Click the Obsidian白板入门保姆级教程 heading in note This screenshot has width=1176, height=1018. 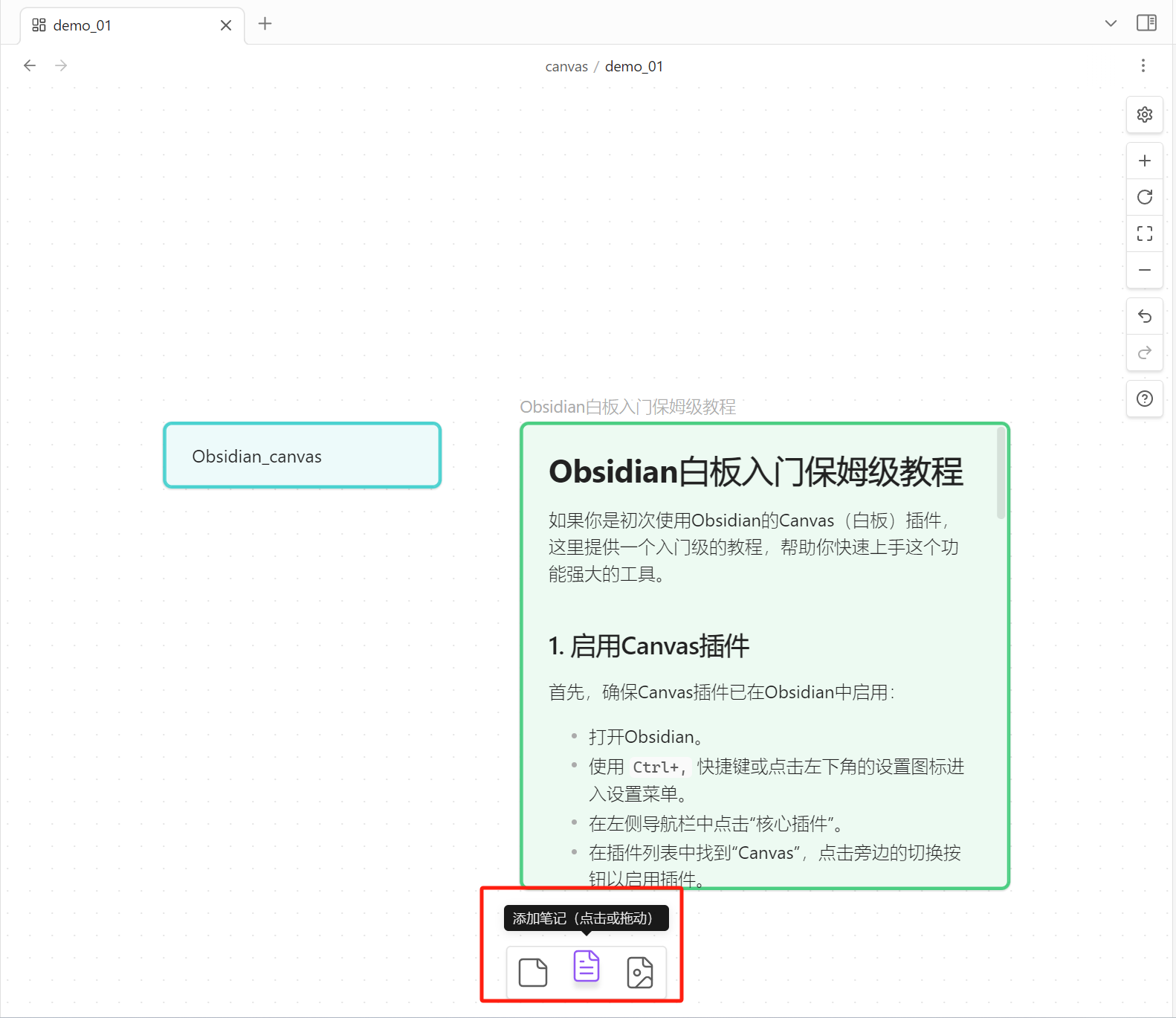pos(756,472)
